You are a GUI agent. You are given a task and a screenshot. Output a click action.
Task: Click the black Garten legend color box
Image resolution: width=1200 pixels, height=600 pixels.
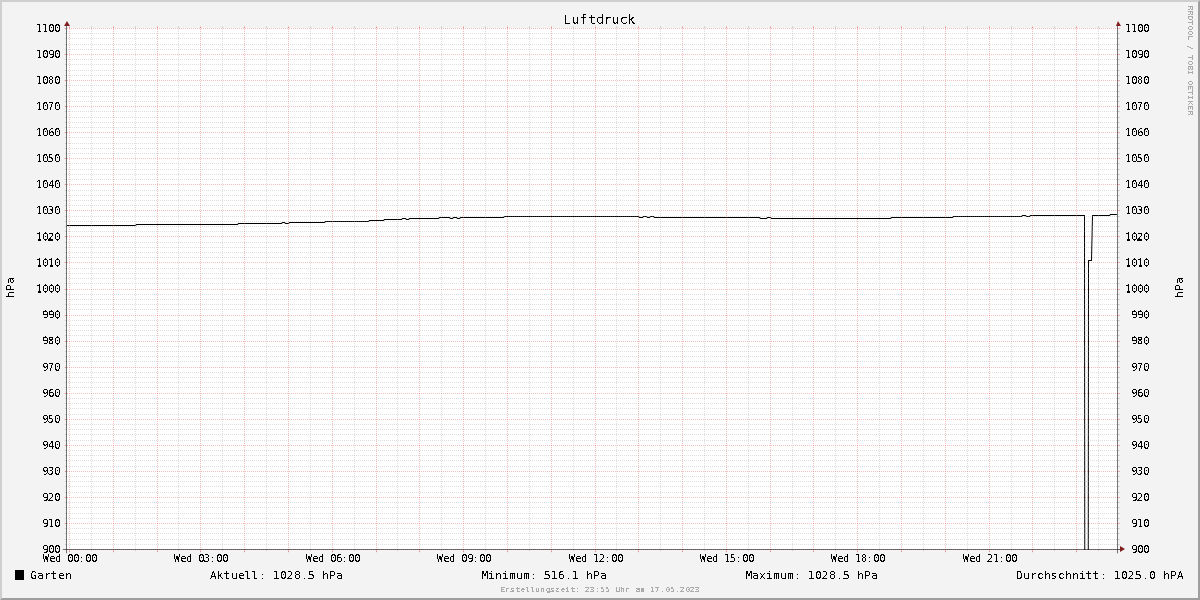19,575
